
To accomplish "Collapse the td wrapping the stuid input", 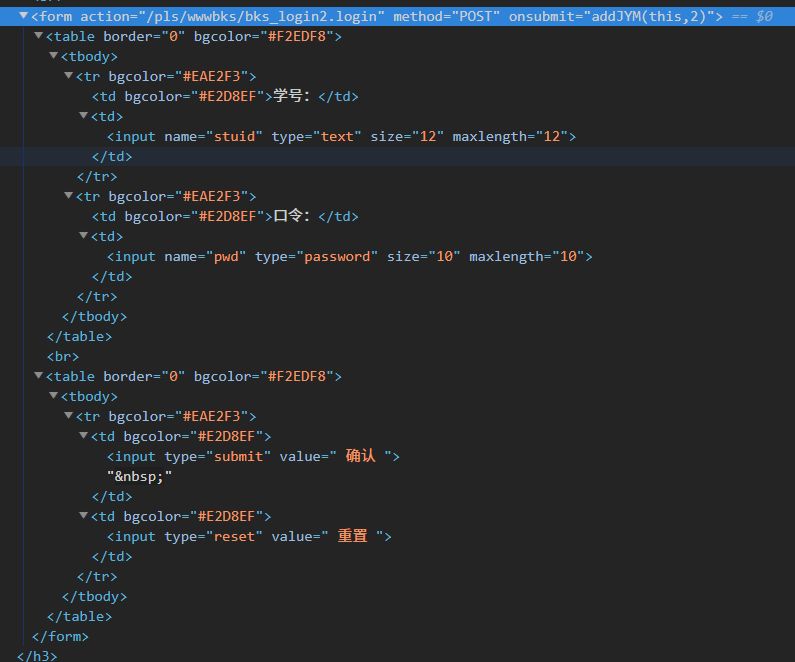I will (x=84, y=116).
